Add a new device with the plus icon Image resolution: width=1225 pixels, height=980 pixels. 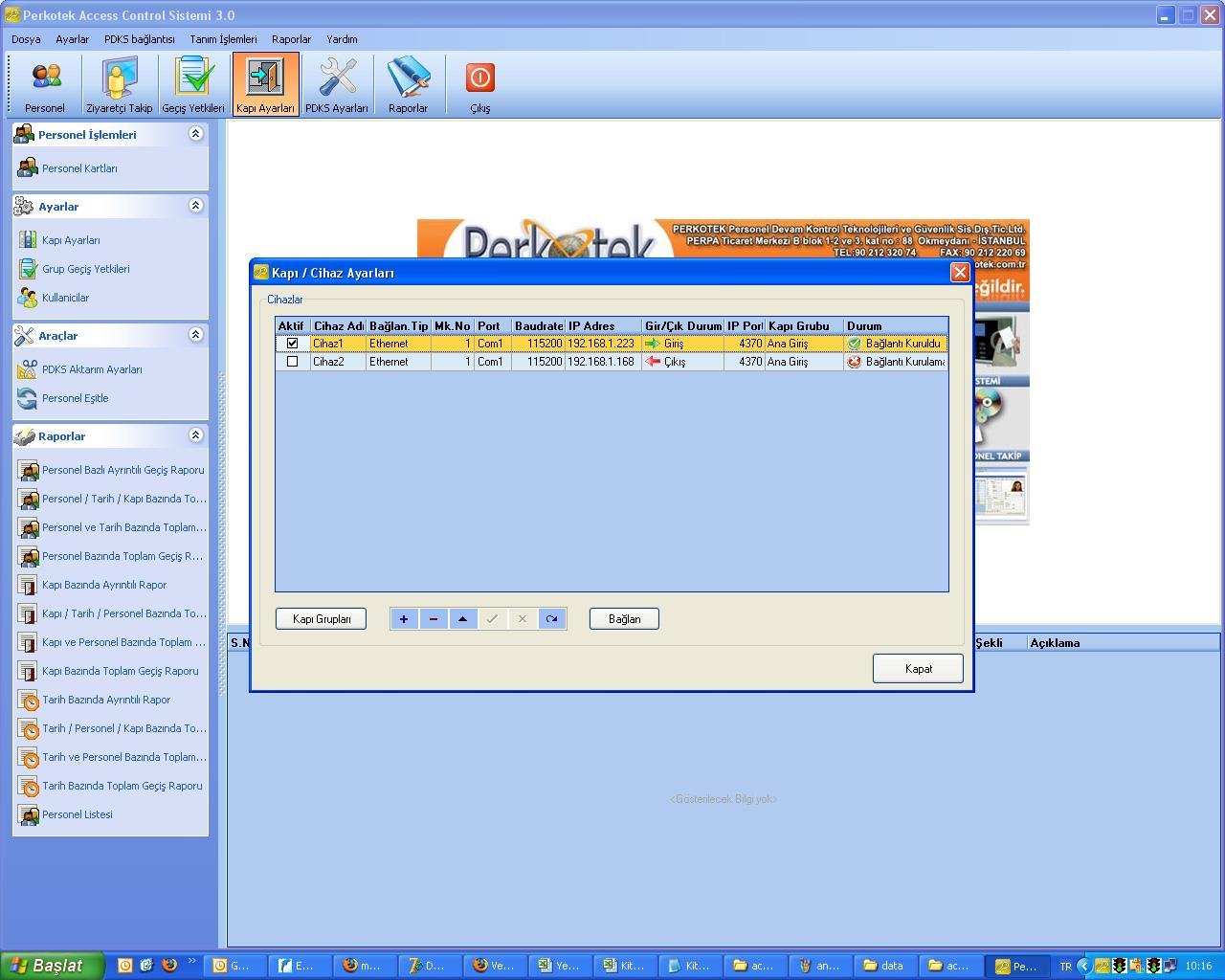point(403,618)
